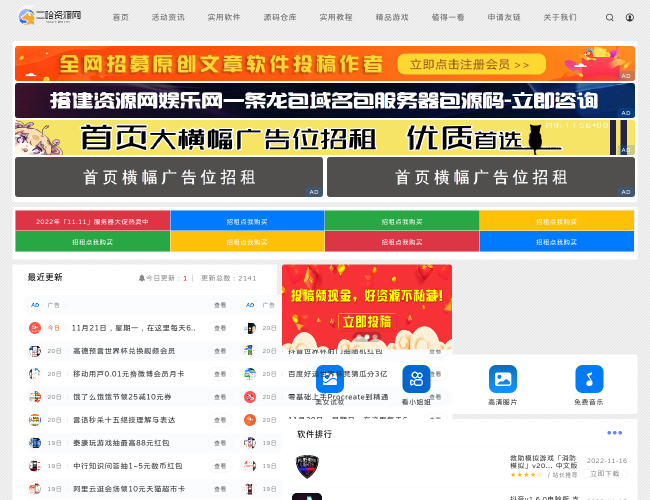
Task: Open 关于我们 navigation item
Action: tap(560, 17)
